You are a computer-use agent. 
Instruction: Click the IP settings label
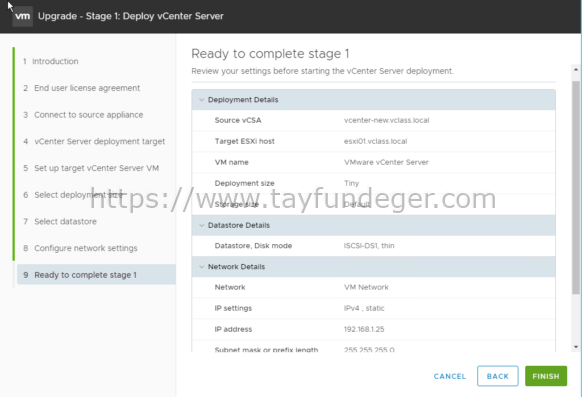tap(233, 308)
